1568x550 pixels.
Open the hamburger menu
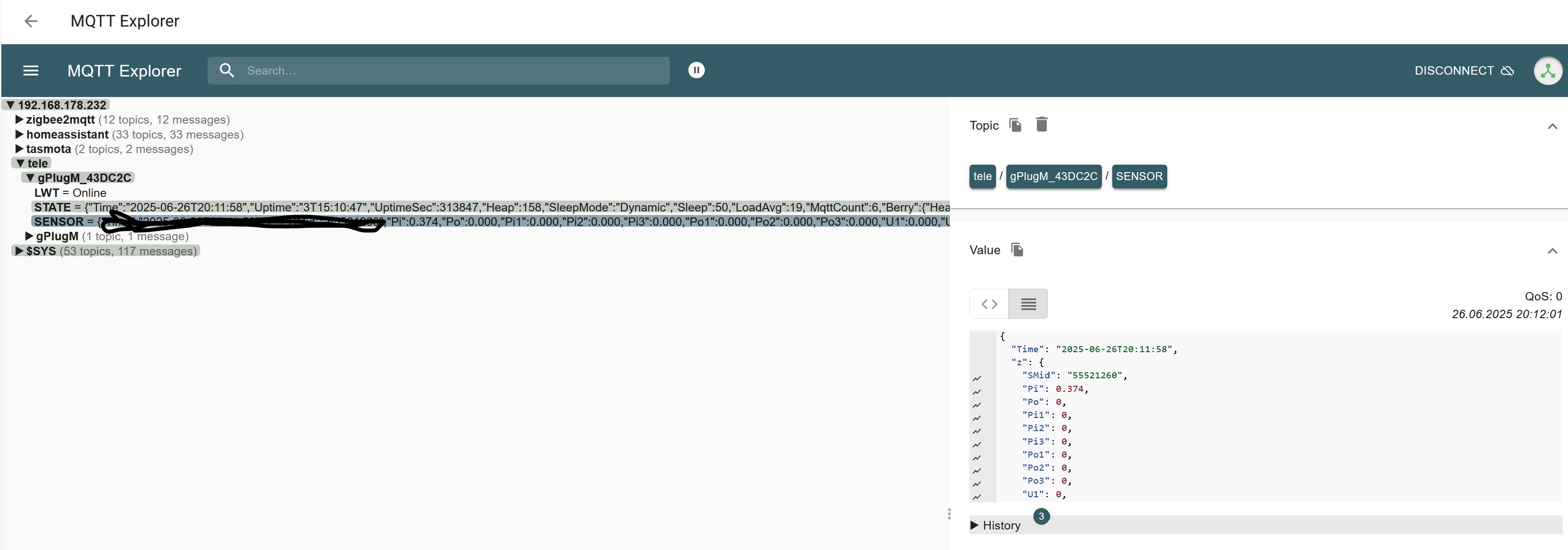tap(30, 70)
